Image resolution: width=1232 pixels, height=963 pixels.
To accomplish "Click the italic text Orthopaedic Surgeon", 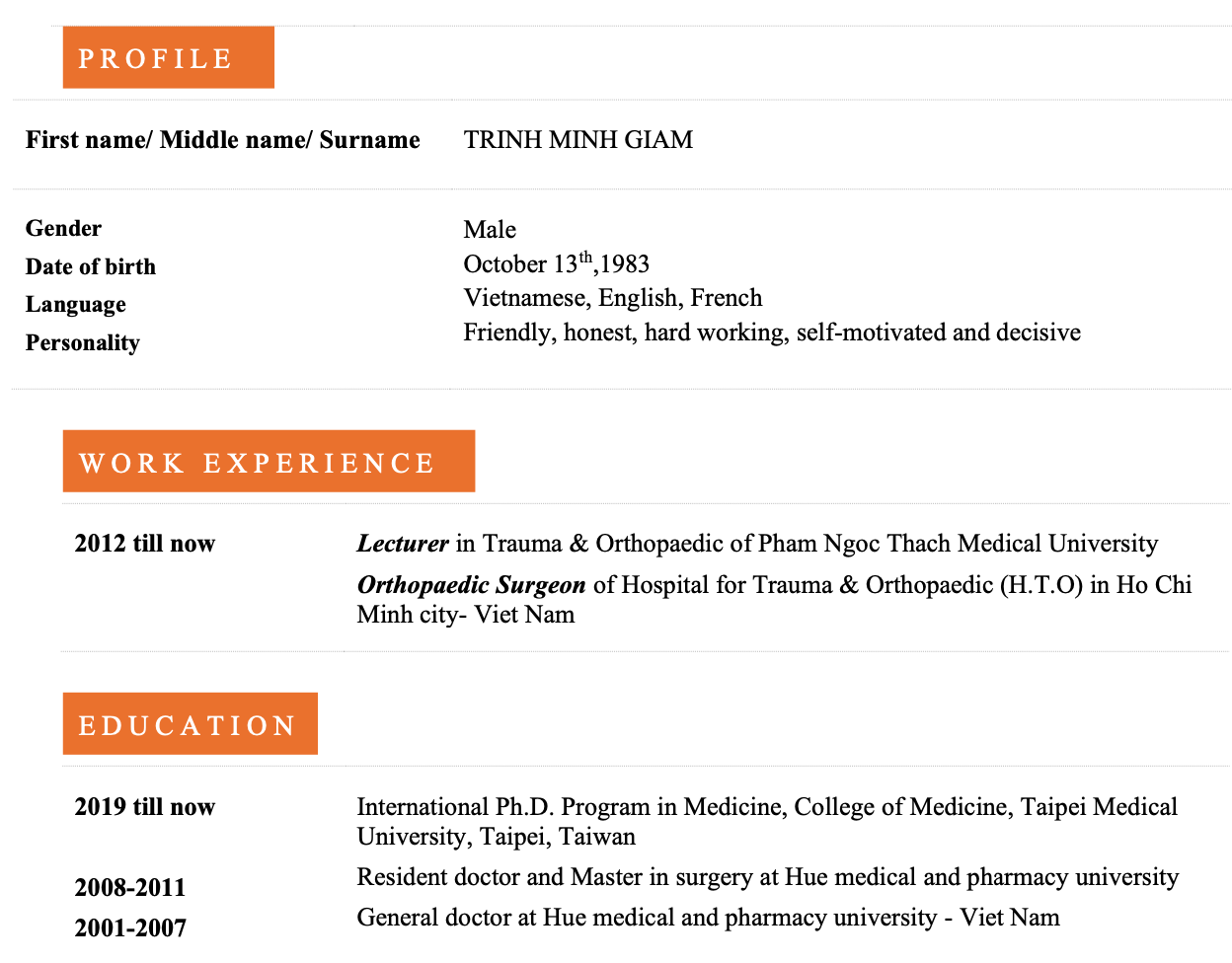I will (x=472, y=585).
